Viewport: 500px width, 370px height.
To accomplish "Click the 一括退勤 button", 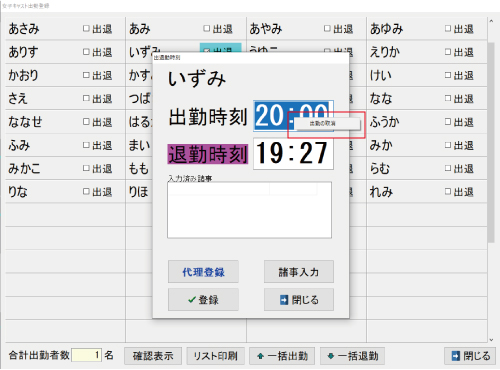I will [x=352, y=356].
